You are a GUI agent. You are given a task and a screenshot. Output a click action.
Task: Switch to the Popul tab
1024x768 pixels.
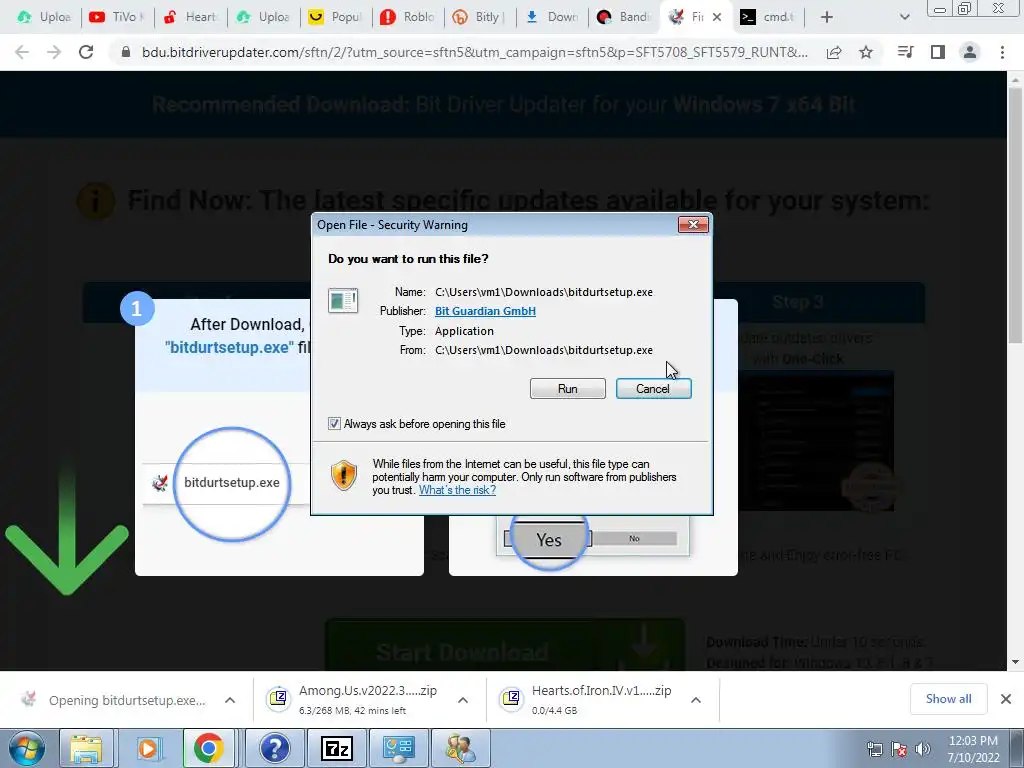[x=336, y=17]
